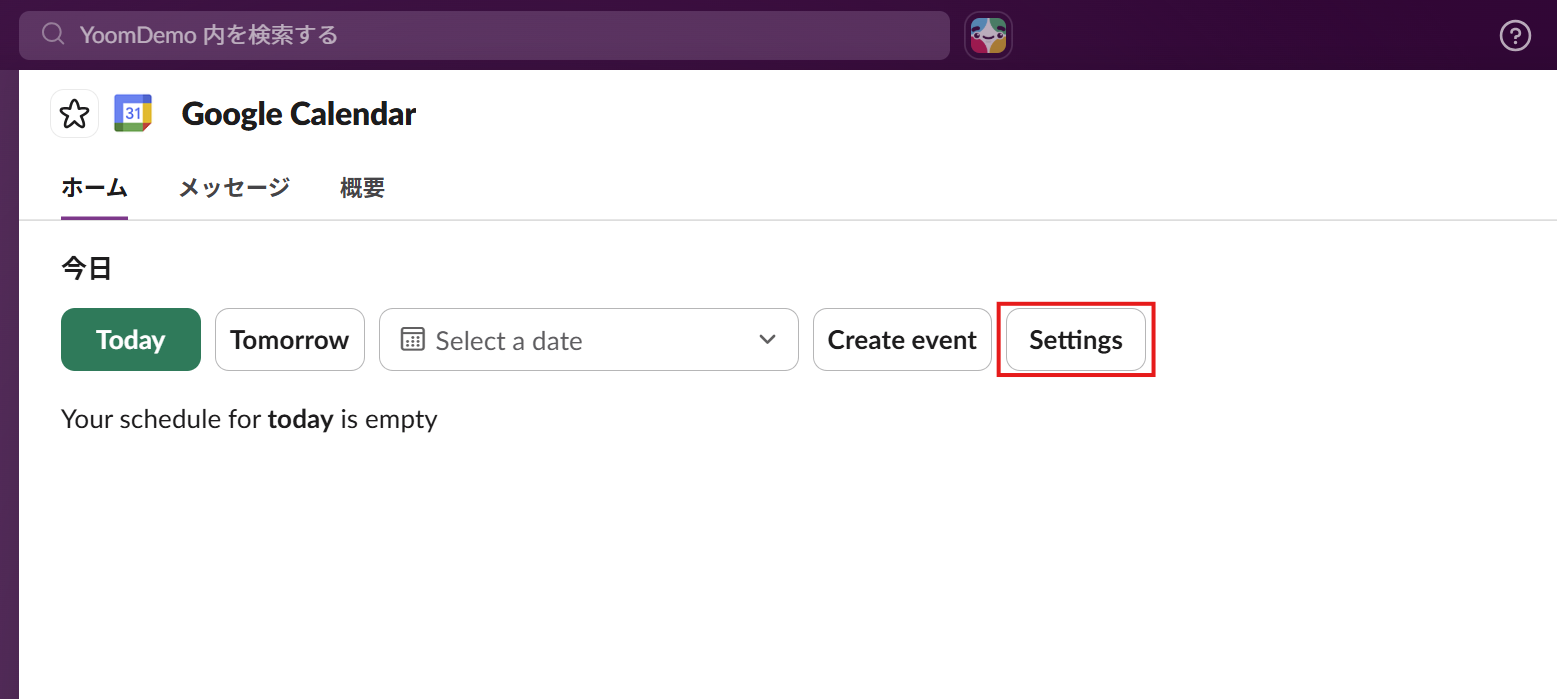Show the Today schedule
This screenshot has width=1557, height=699.
point(131,340)
